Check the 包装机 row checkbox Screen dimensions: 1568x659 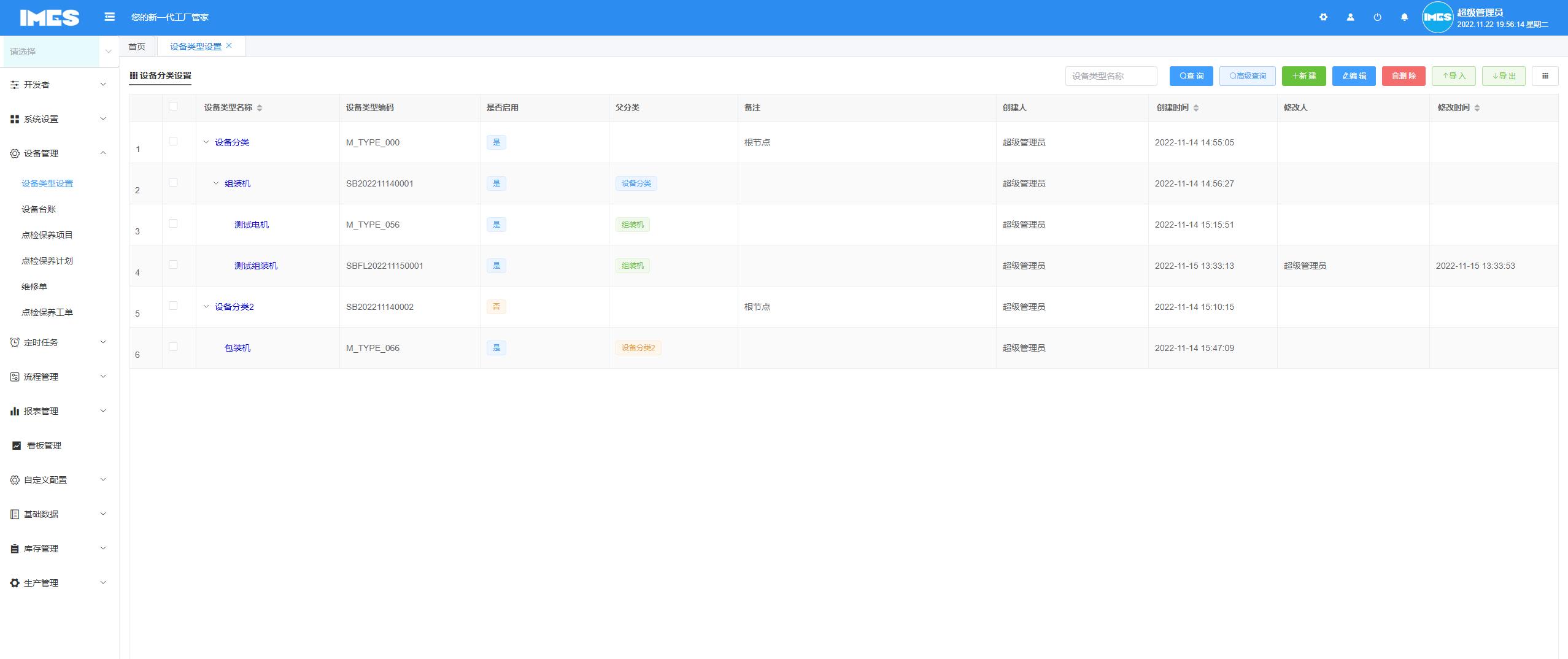click(x=173, y=347)
